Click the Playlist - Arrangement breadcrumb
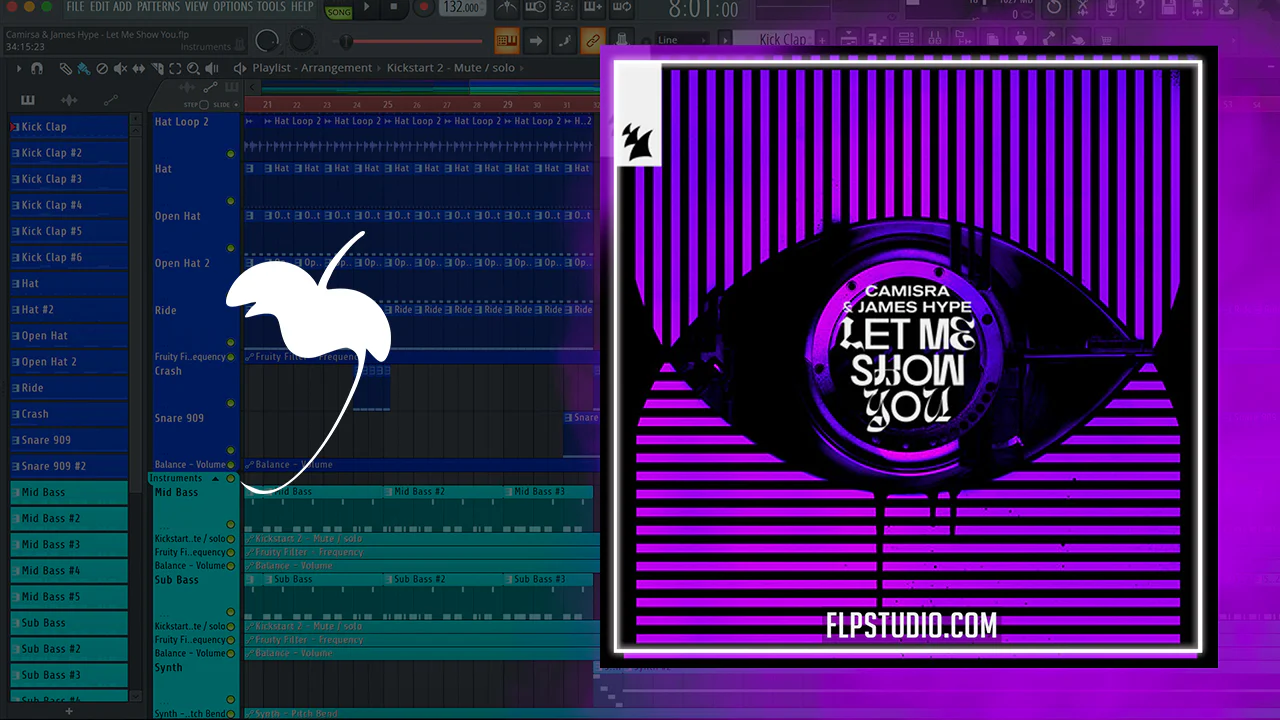1280x720 pixels. click(312, 68)
